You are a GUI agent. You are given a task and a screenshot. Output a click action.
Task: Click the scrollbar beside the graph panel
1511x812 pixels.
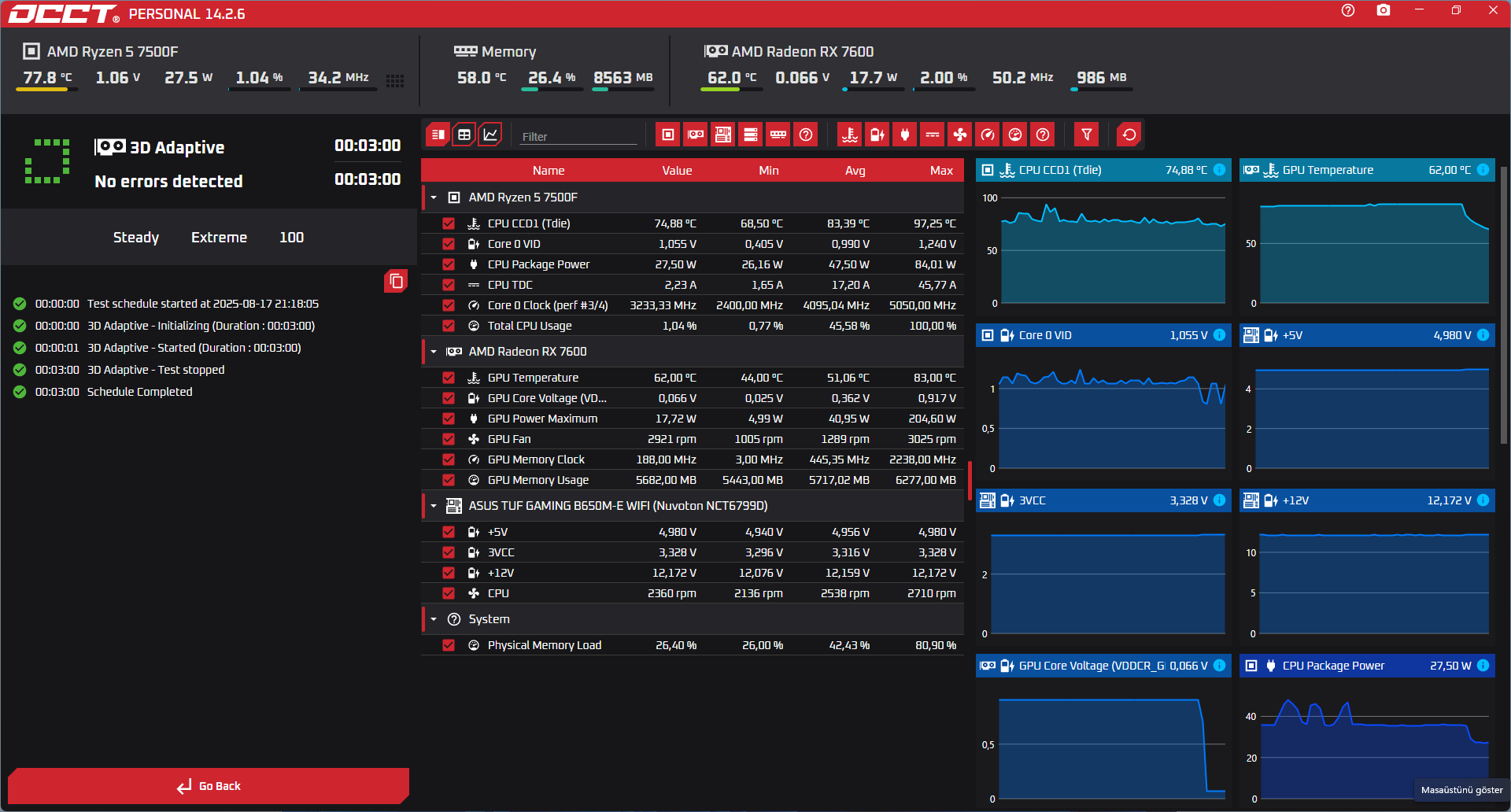1504,305
